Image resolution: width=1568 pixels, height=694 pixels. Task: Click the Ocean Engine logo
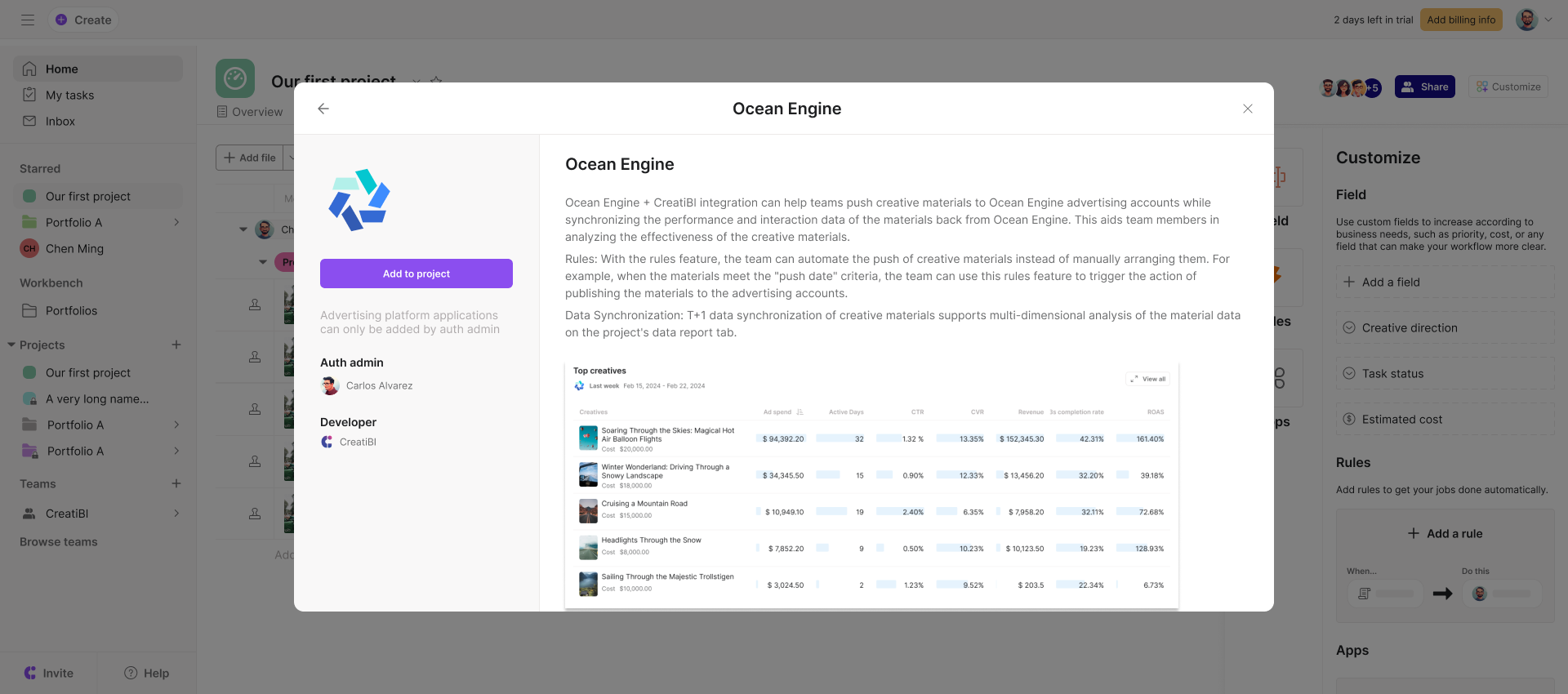click(359, 200)
